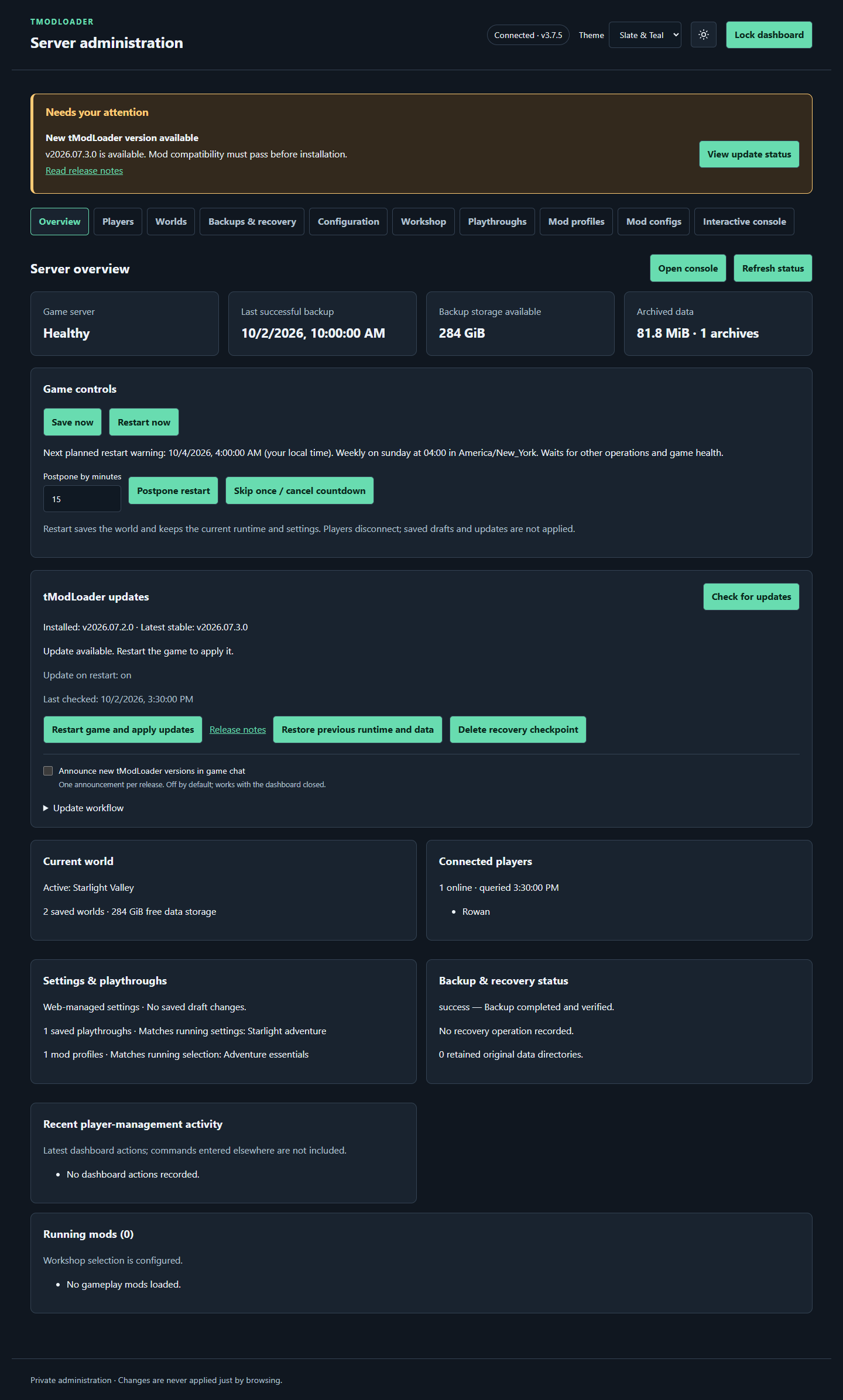Click 'No dashboard actions recorded.' entry
Image resolution: width=843 pixels, height=1400 pixels.
[x=133, y=1174]
